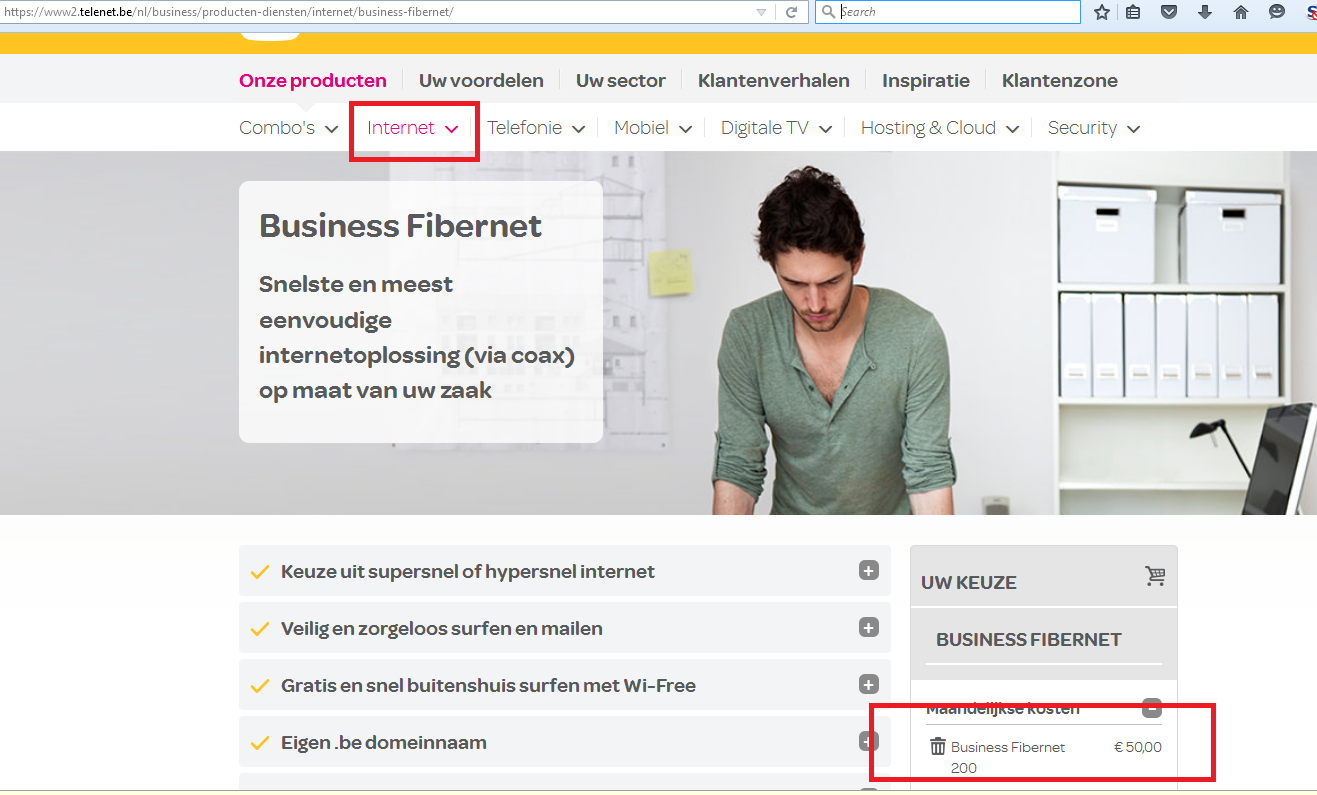Select the Uw voordelen tab
The width and height of the screenshot is (1317, 795).
pos(481,81)
